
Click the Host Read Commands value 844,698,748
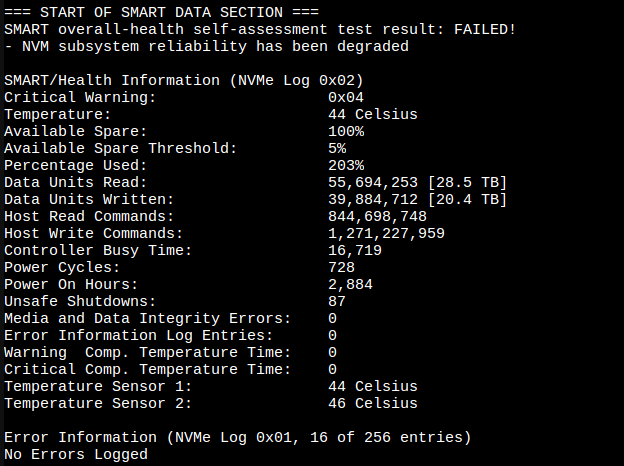pyautogui.click(x=377, y=216)
